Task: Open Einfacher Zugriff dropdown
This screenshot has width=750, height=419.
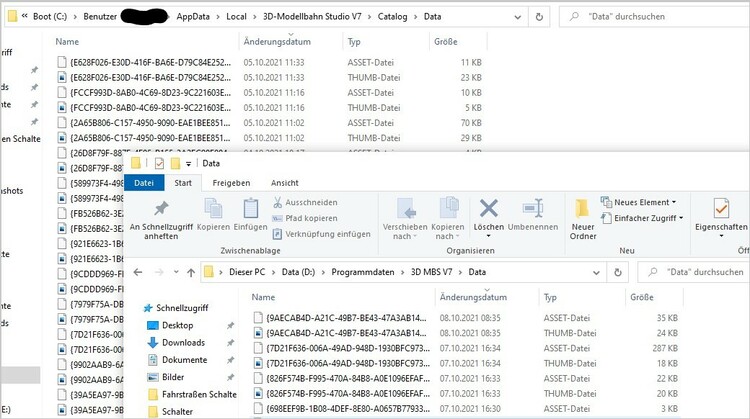Action: point(642,218)
